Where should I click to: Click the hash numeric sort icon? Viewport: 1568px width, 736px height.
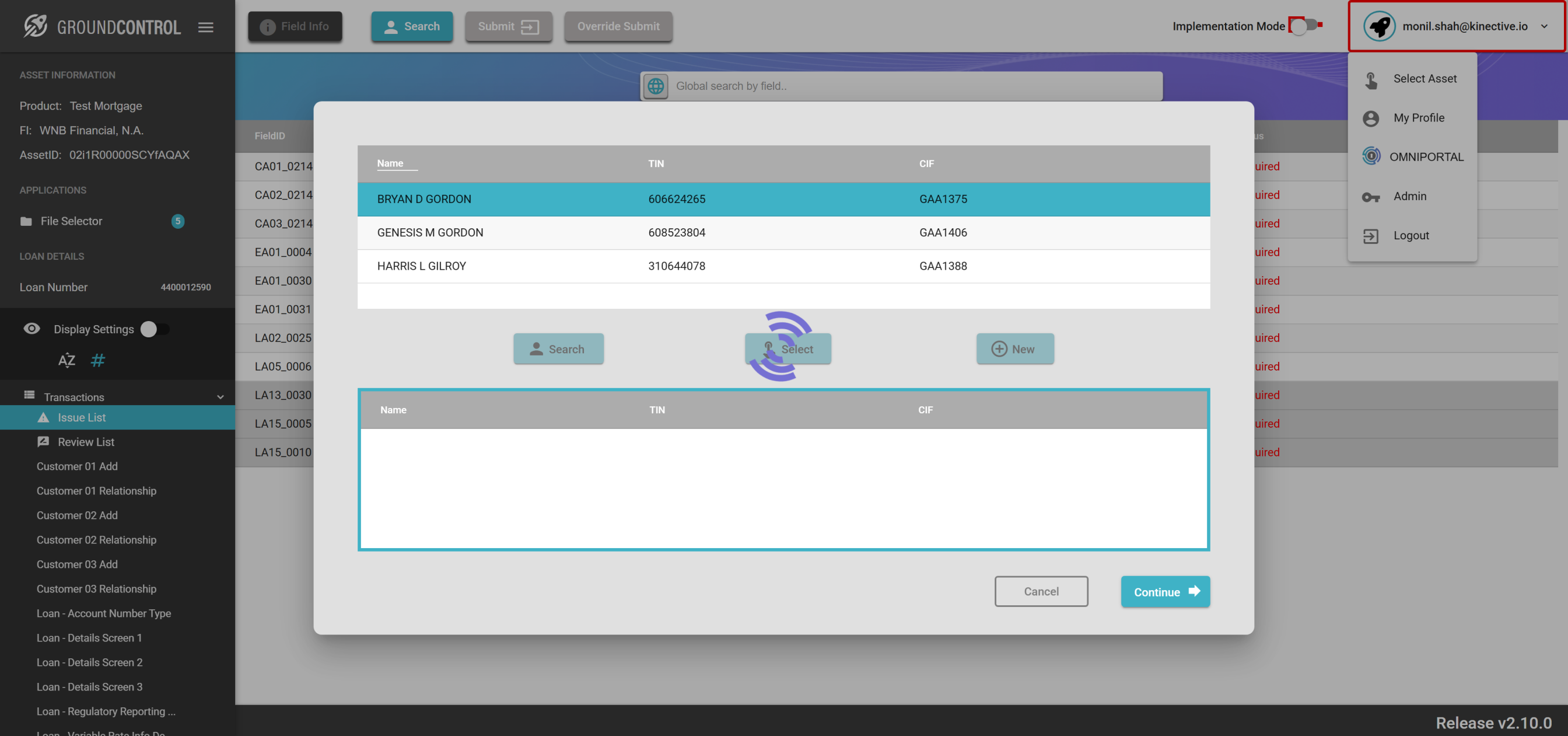point(97,361)
